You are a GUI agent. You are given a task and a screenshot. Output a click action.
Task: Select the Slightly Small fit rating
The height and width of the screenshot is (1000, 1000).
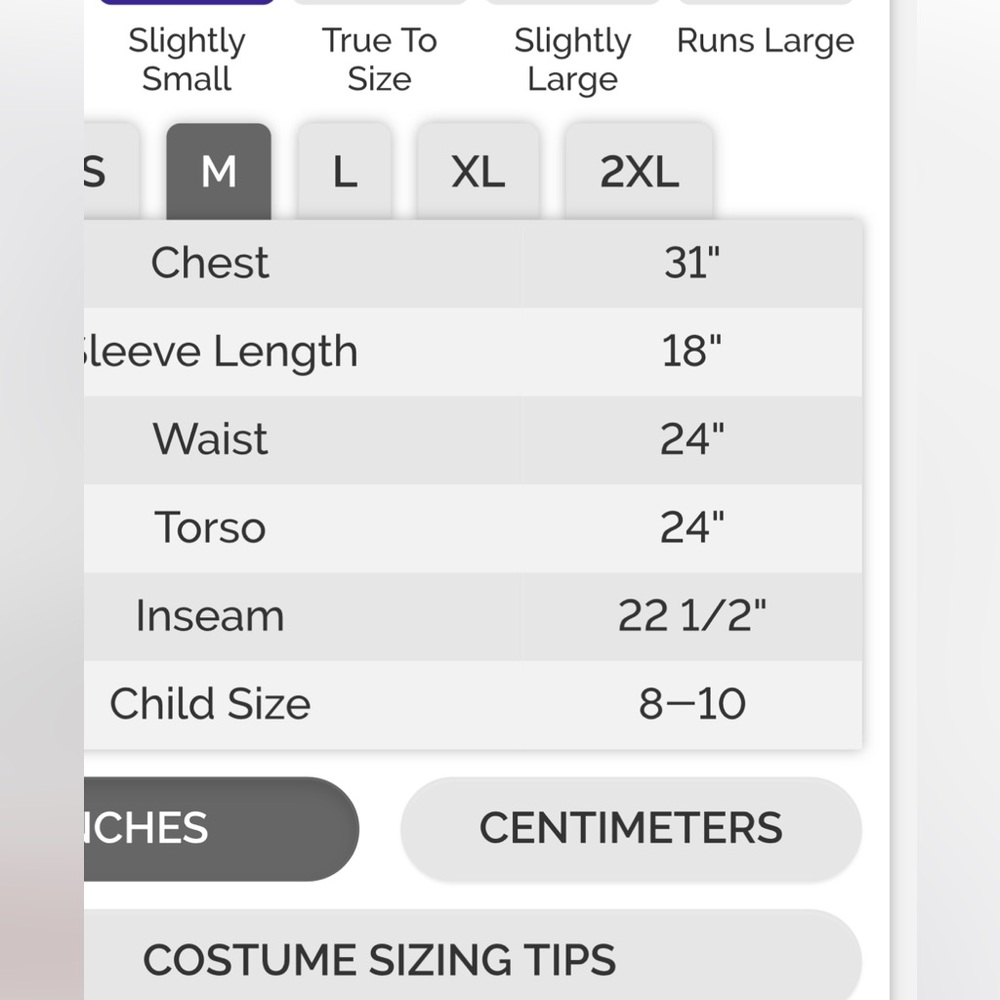coord(187,59)
